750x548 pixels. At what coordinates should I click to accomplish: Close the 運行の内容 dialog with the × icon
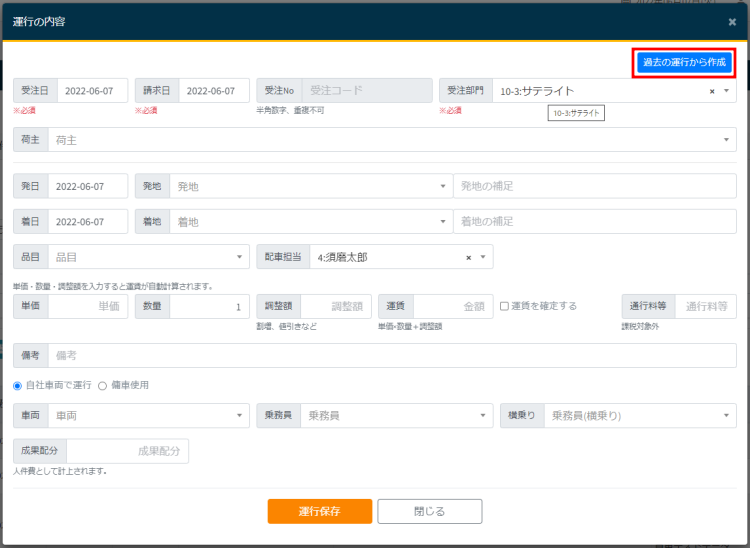pyautogui.click(x=731, y=21)
